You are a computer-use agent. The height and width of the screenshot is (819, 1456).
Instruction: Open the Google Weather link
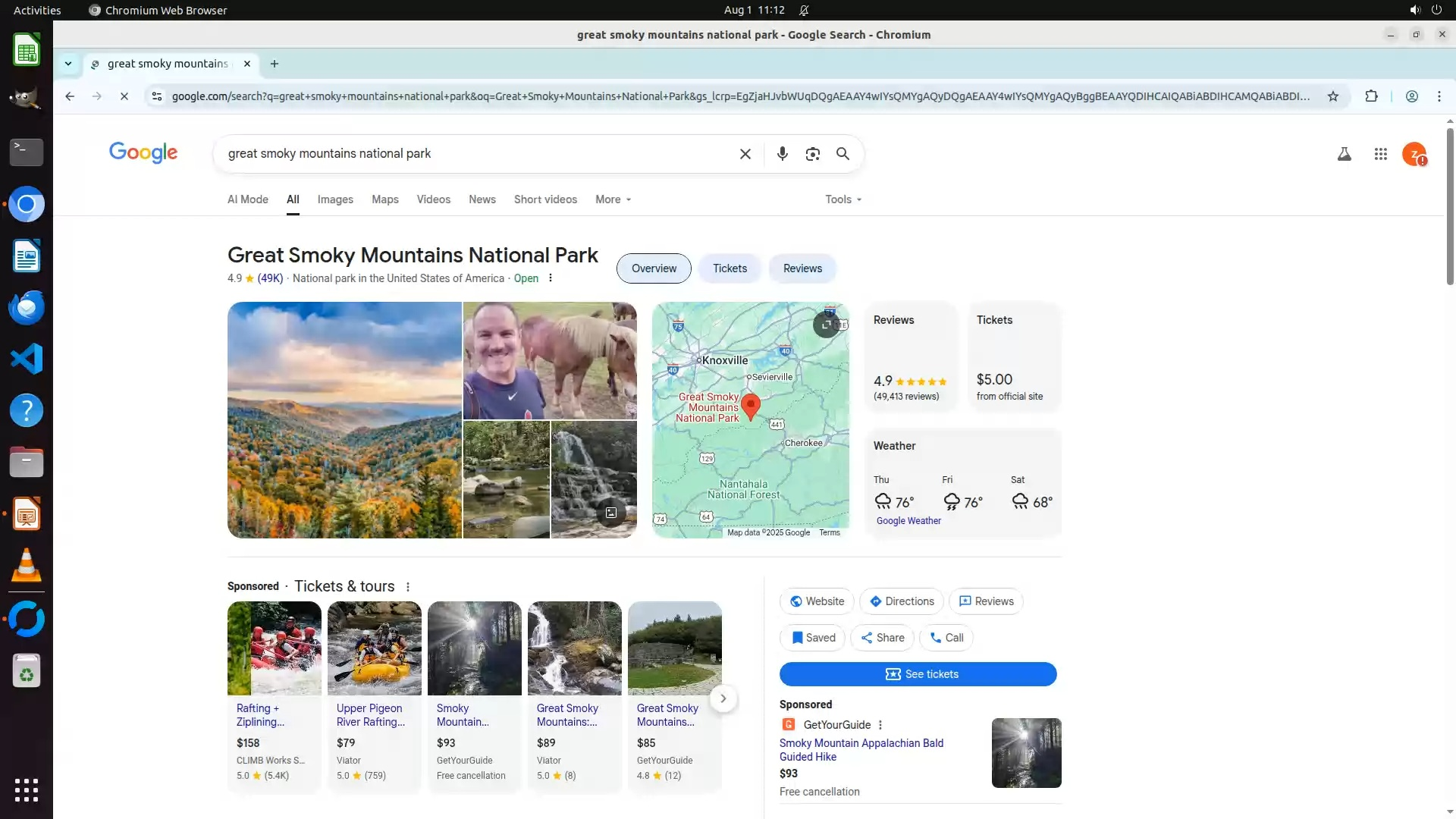pos(908,521)
